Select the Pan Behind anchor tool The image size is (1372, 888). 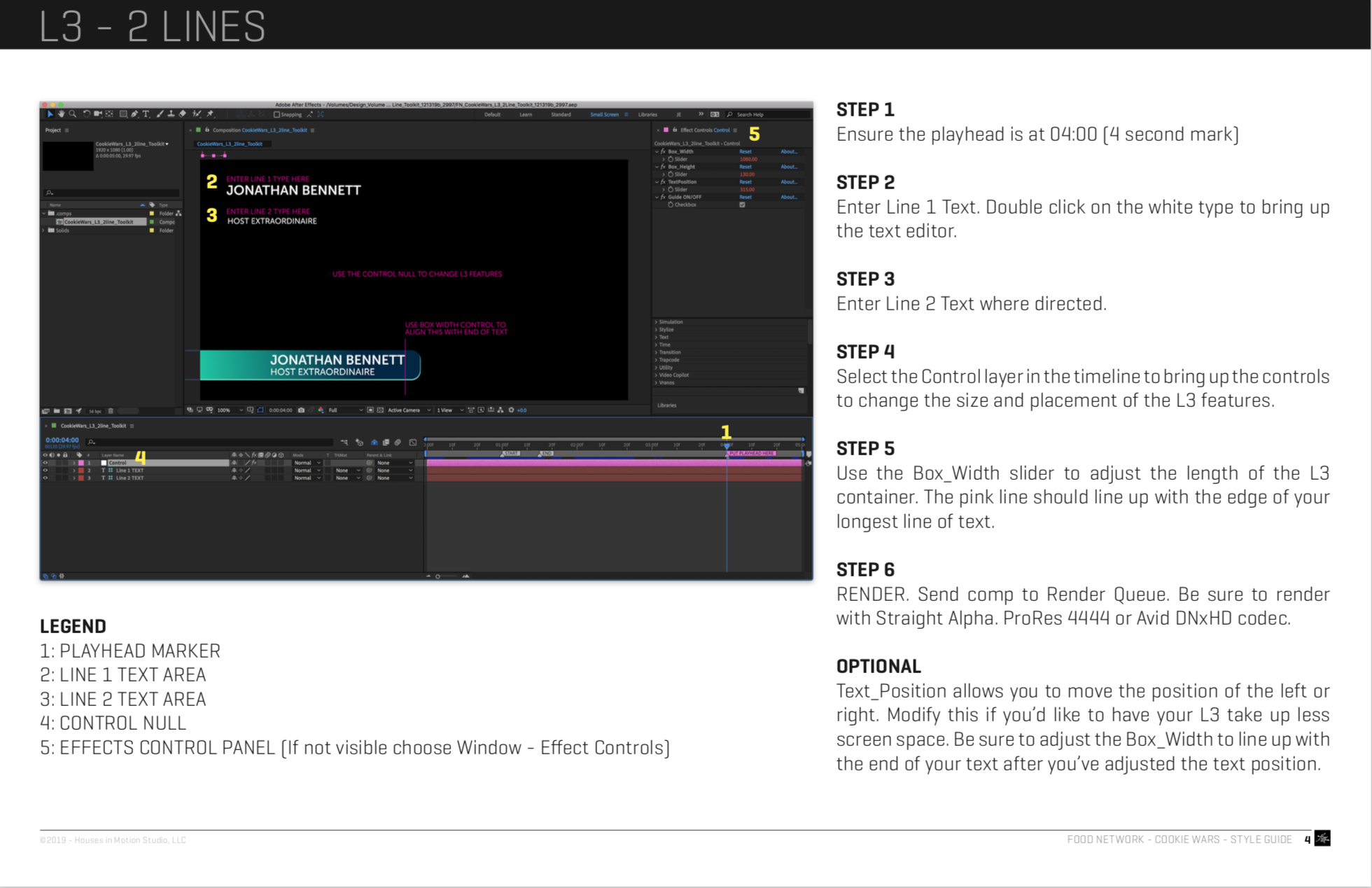click(x=109, y=114)
